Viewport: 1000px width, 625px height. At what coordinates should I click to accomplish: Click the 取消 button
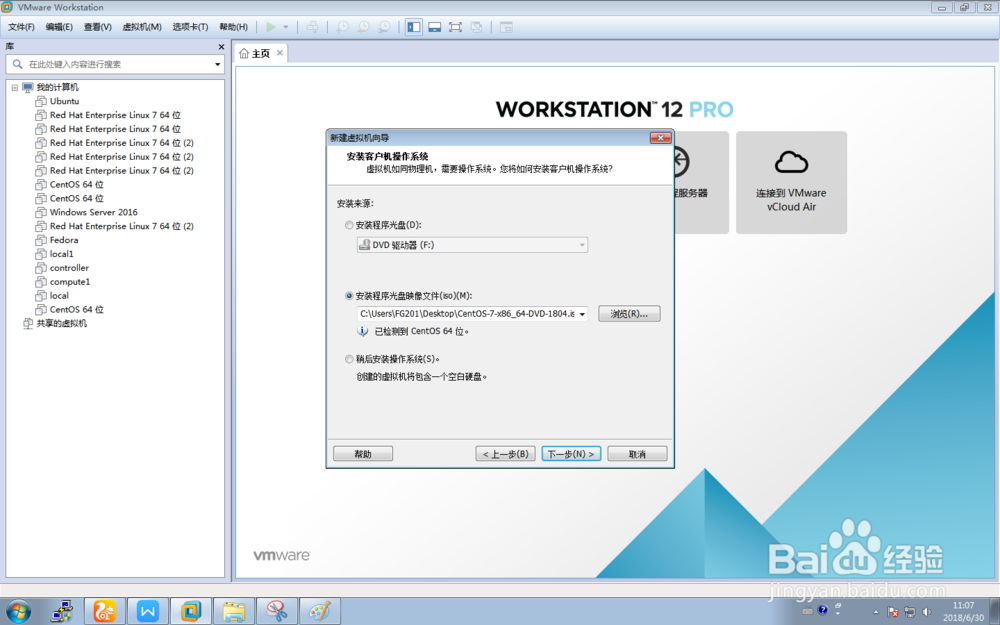(x=637, y=454)
